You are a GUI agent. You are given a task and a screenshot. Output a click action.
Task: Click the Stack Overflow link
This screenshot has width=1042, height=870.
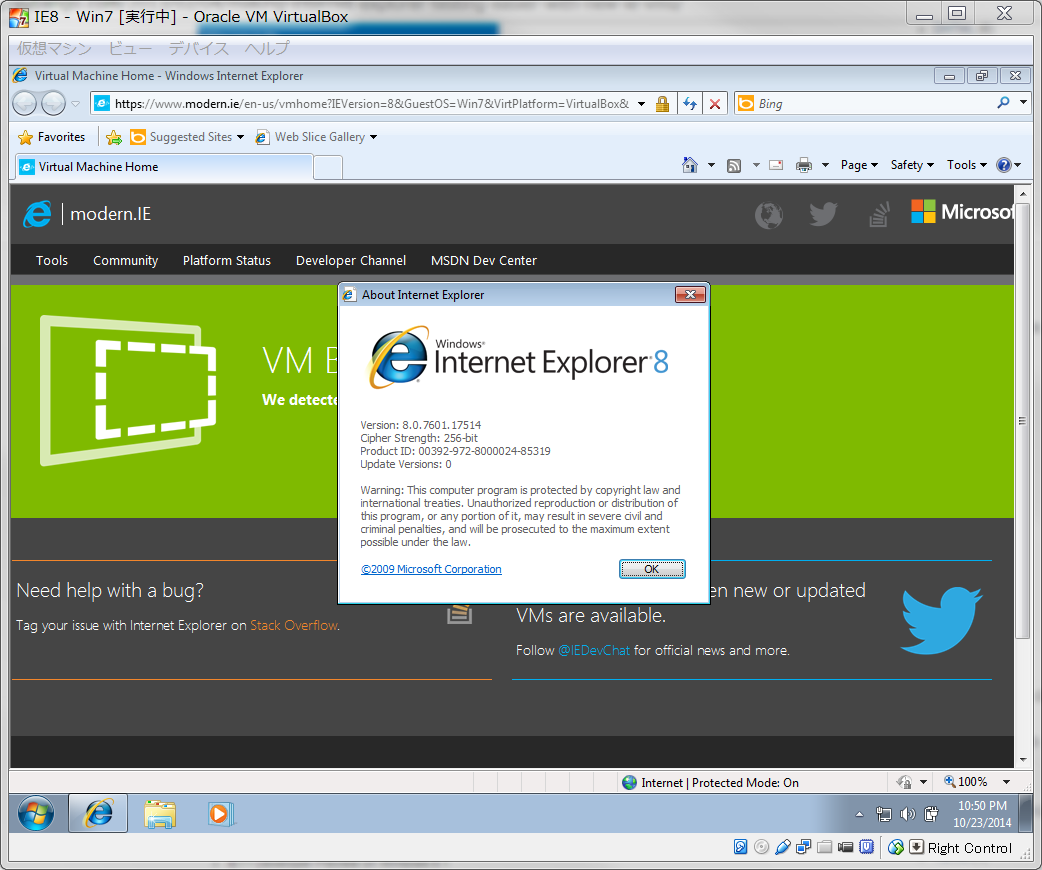(294, 625)
